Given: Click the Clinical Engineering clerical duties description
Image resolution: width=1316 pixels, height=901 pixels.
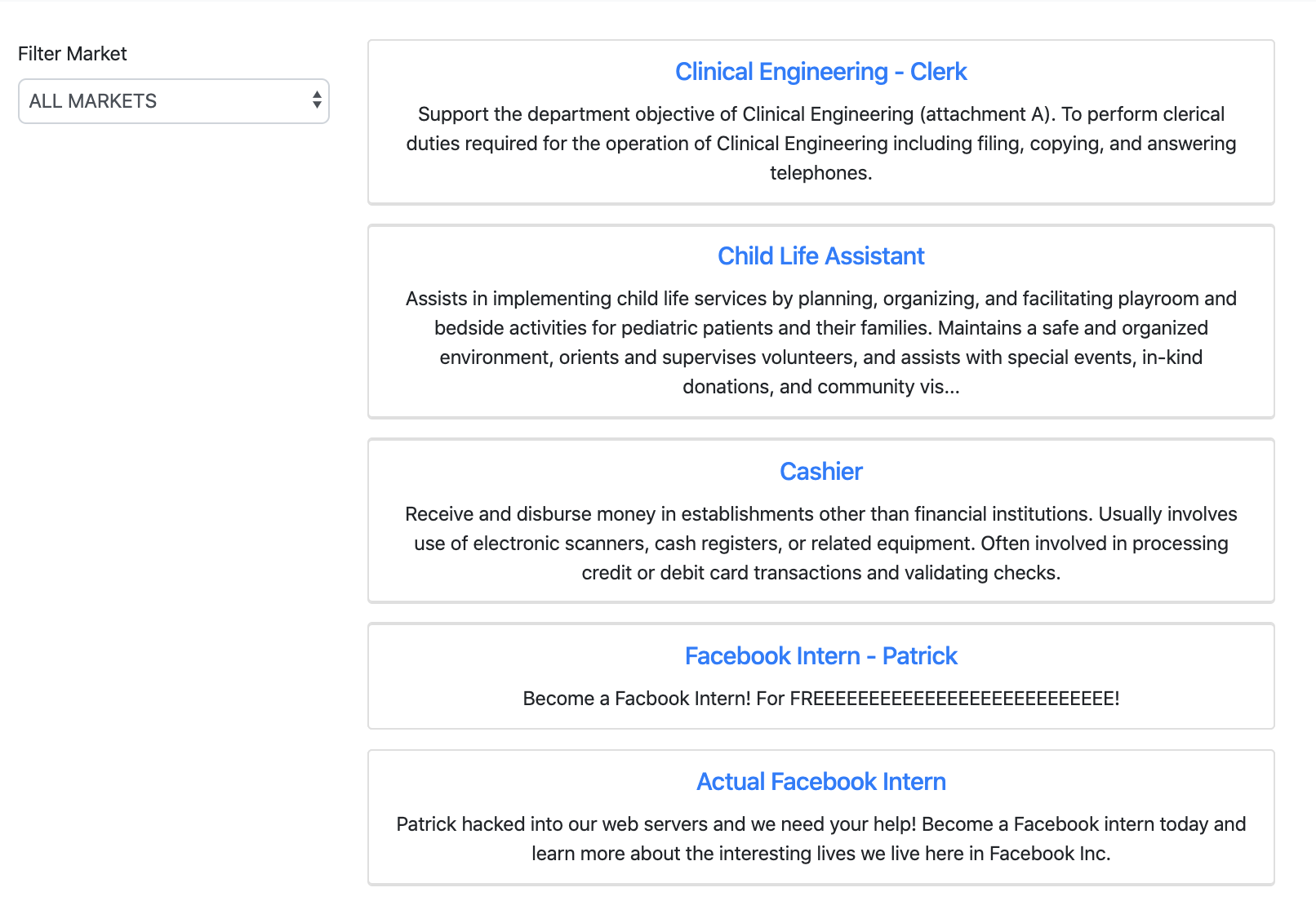Looking at the screenshot, I should point(820,143).
